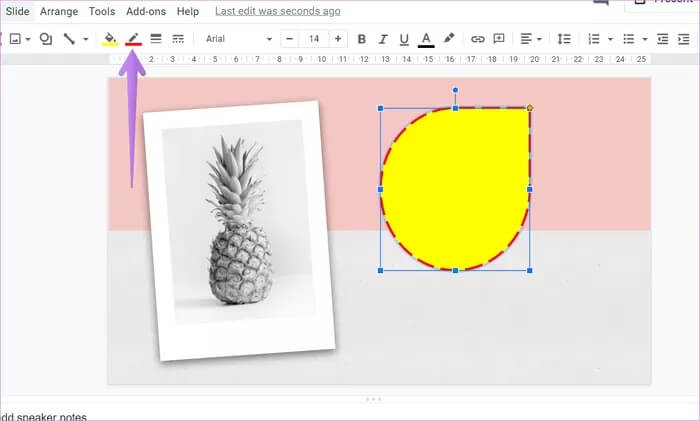
Task: Toggle italic formatting
Action: coord(383,39)
